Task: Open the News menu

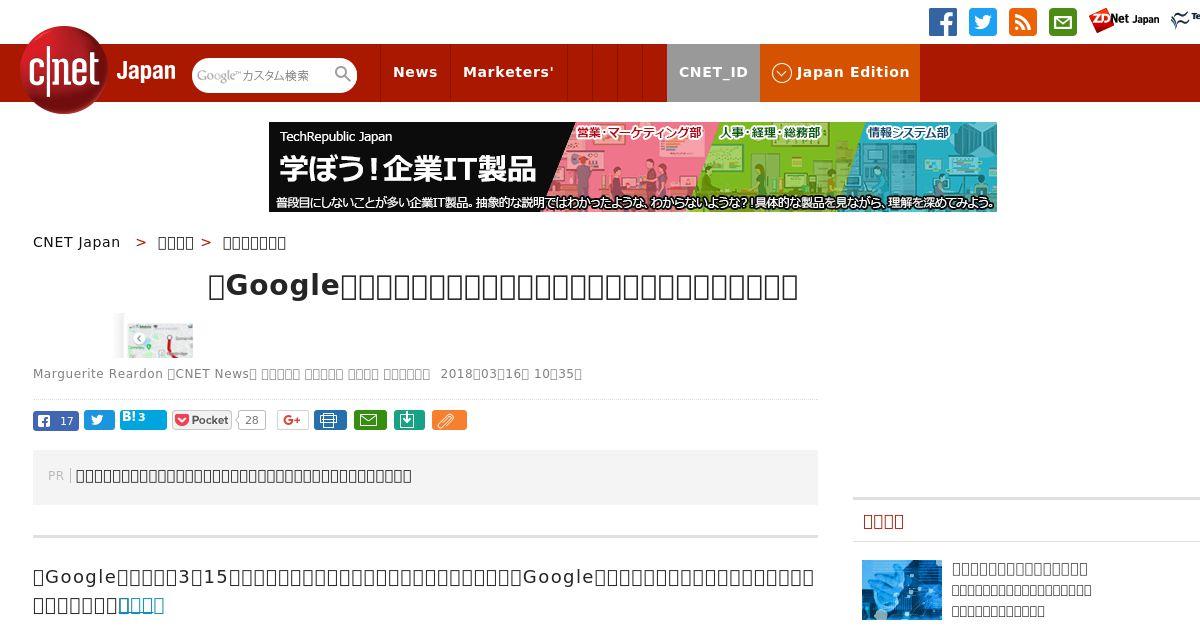Action: pos(415,72)
